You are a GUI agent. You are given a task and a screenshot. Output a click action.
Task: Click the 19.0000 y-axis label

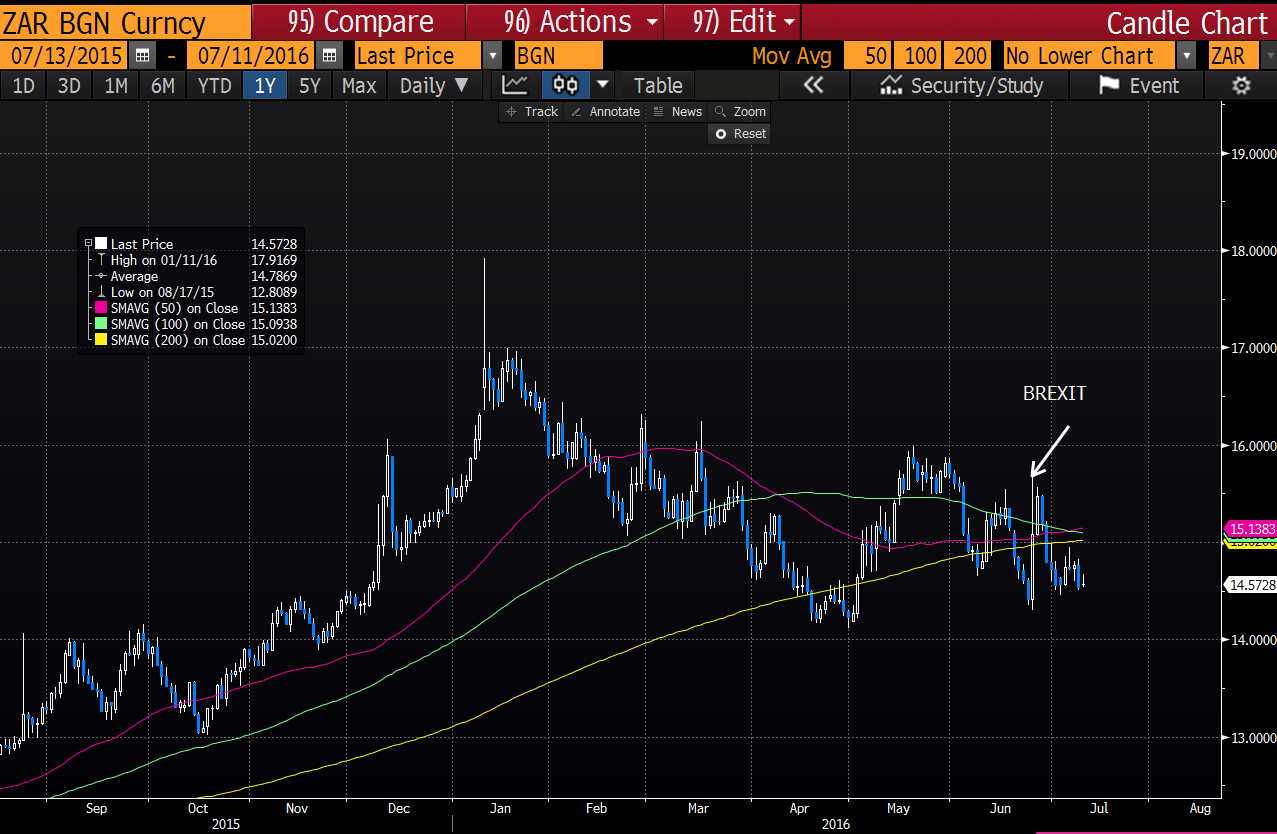1252,154
